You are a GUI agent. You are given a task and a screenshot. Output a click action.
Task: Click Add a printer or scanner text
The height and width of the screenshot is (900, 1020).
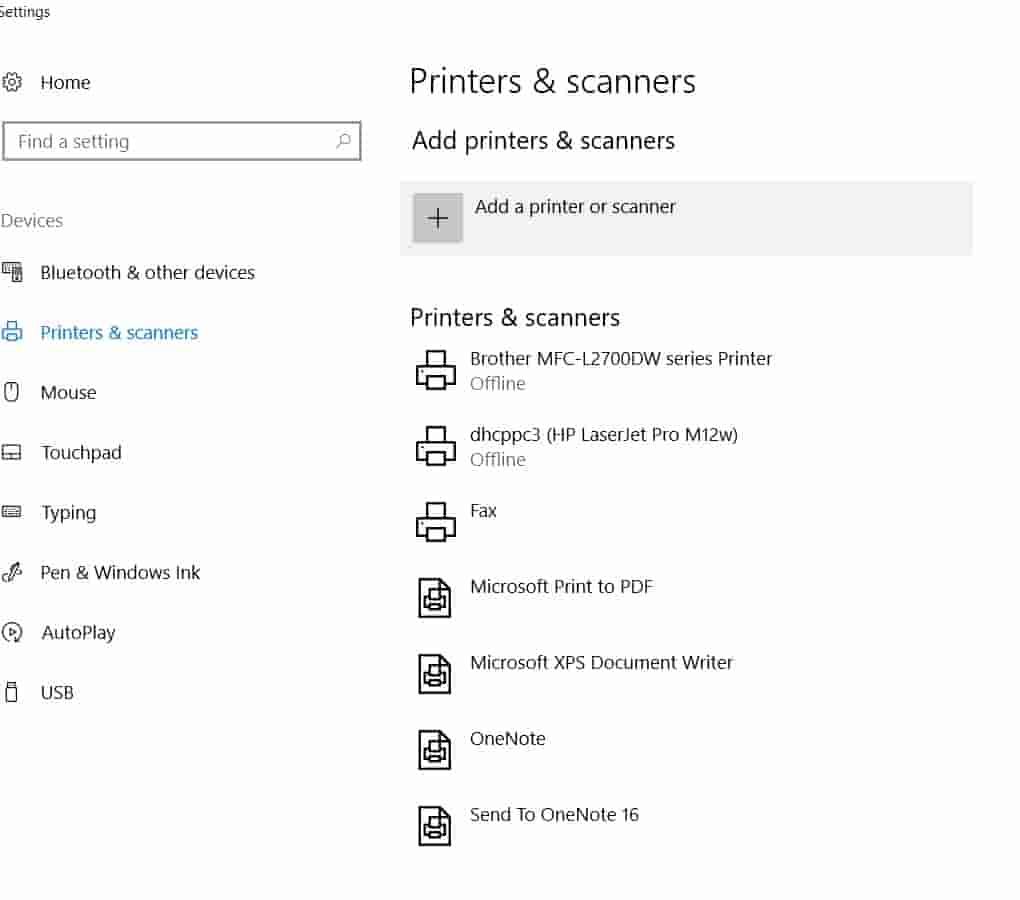coord(575,207)
